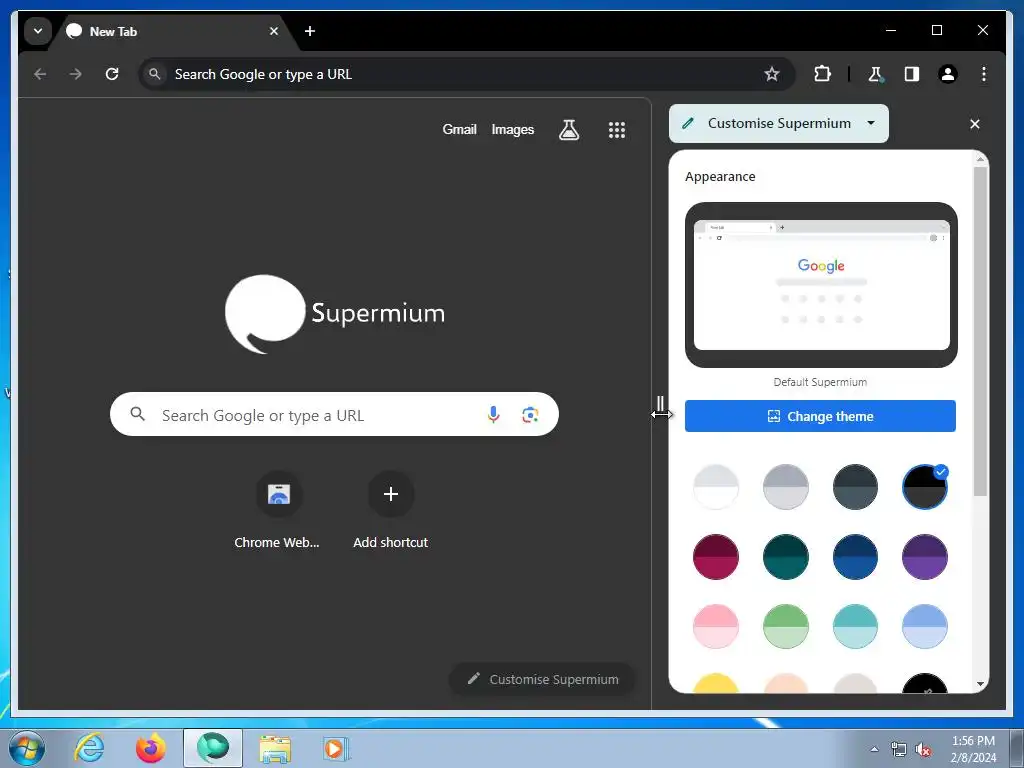This screenshot has width=1024, height=768.
Task: Select the white light colour swatch
Action: point(716,487)
